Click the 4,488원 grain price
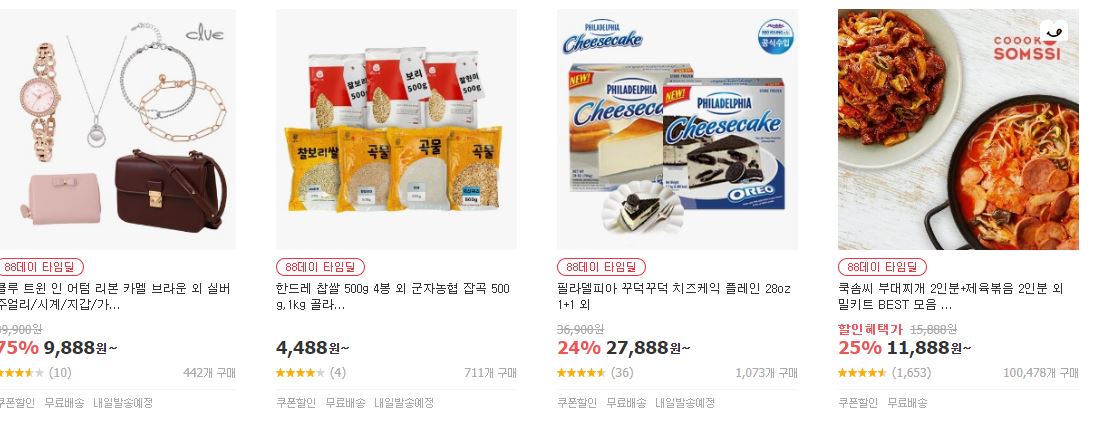1095x423 pixels. click(x=313, y=348)
